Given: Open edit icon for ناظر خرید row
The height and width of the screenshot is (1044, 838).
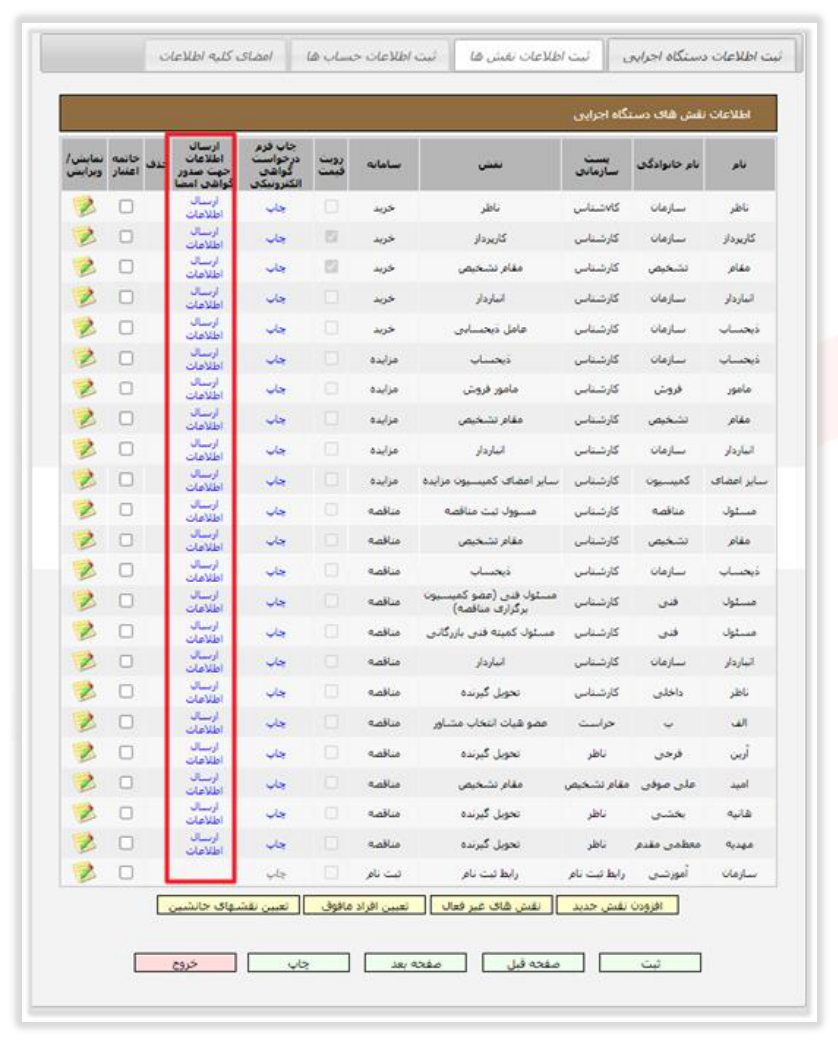Looking at the screenshot, I should [84, 206].
